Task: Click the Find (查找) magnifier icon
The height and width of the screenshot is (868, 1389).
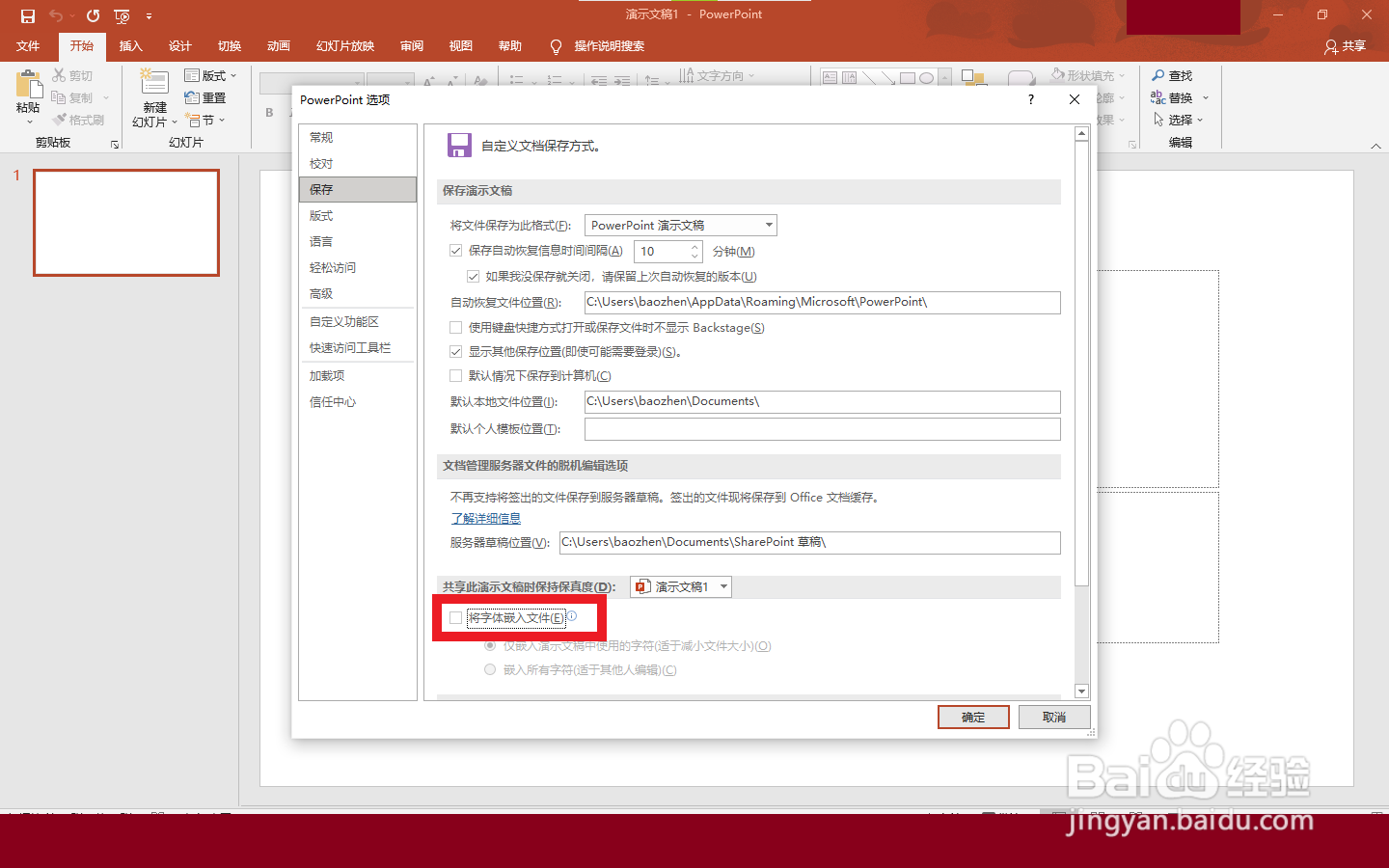Action: [x=1158, y=75]
